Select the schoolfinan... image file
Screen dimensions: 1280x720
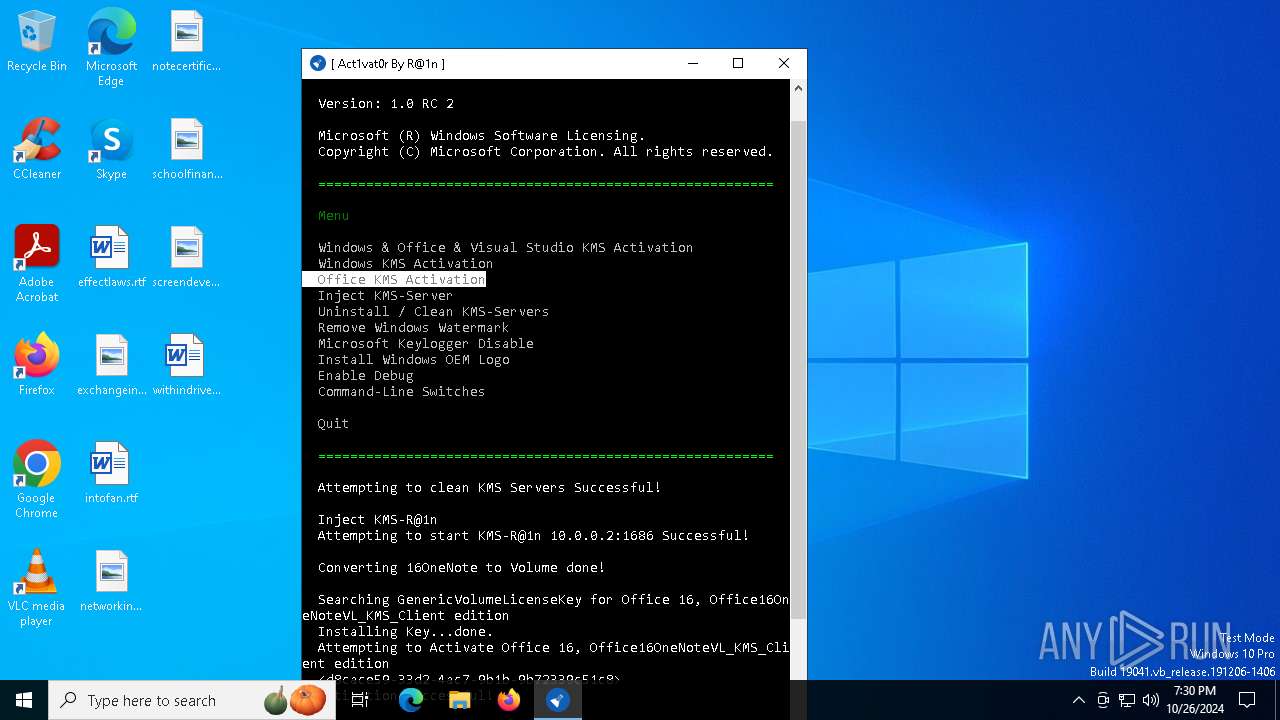tap(187, 150)
